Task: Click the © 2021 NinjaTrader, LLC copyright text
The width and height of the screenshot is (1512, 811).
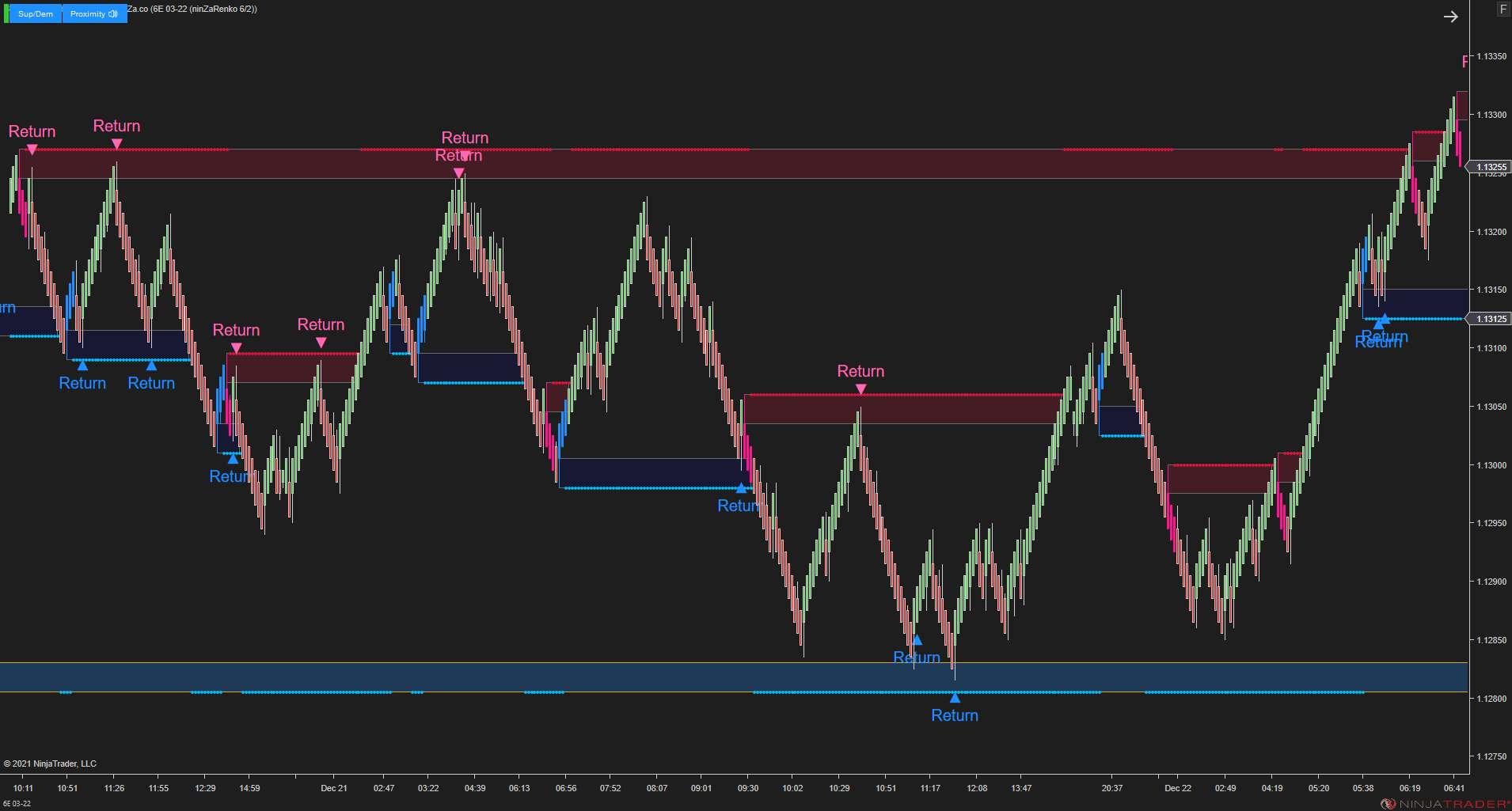Action: [x=51, y=763]
